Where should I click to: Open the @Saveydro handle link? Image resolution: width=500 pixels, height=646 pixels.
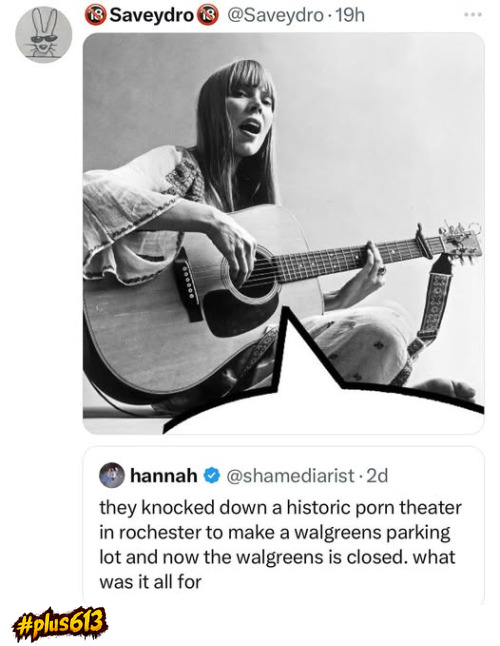pyautogui.click(x=276, y=16)
